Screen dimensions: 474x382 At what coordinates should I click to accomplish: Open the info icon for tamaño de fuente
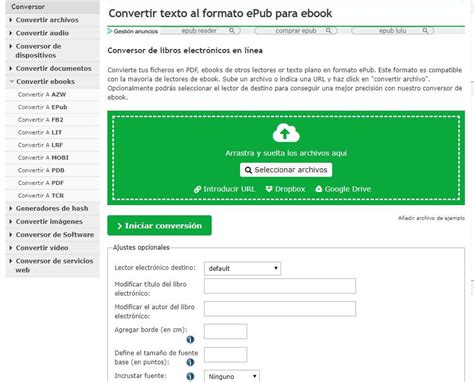(x=190, y=362)
